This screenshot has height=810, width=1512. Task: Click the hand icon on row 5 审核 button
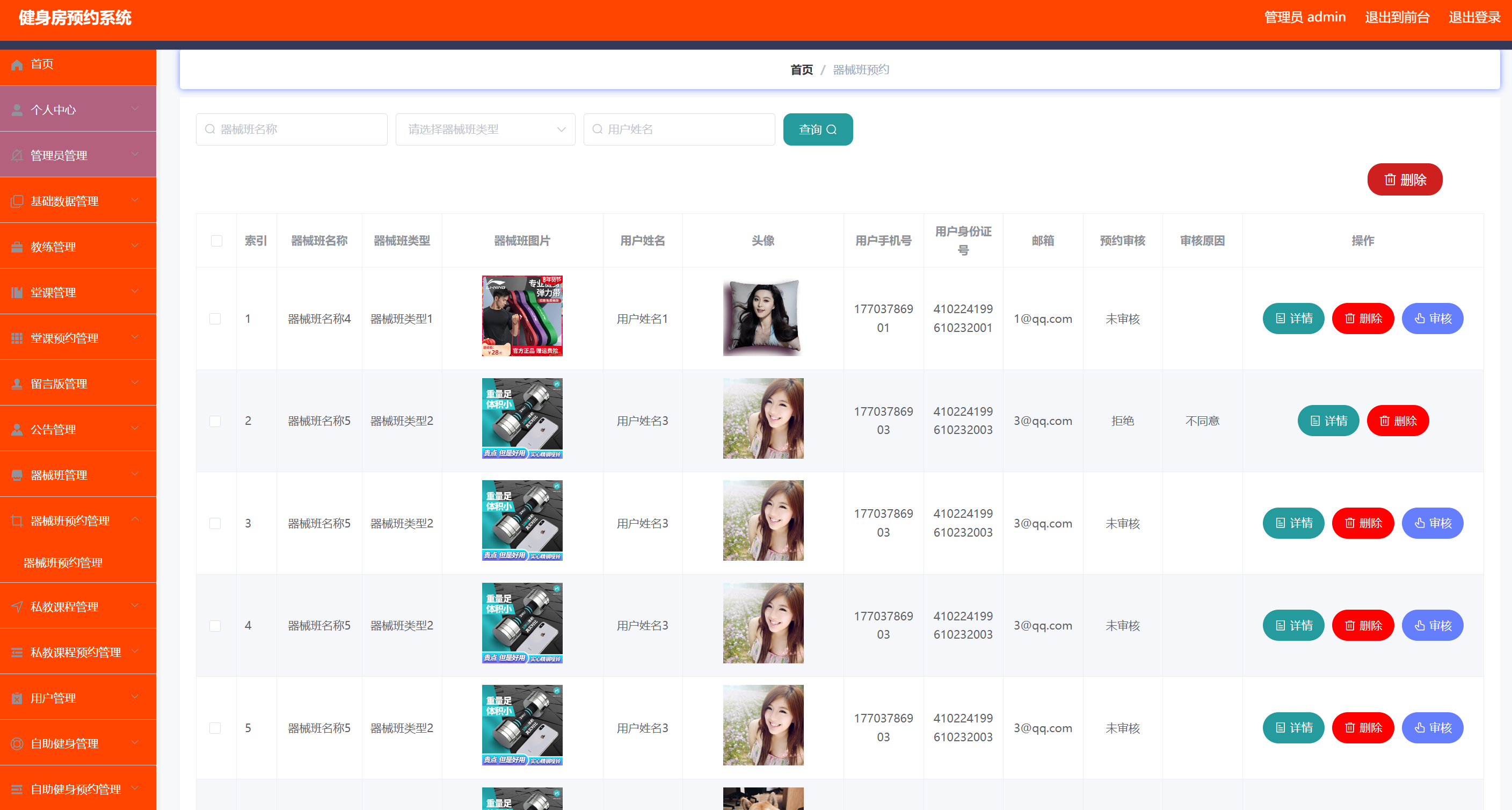1419,728
